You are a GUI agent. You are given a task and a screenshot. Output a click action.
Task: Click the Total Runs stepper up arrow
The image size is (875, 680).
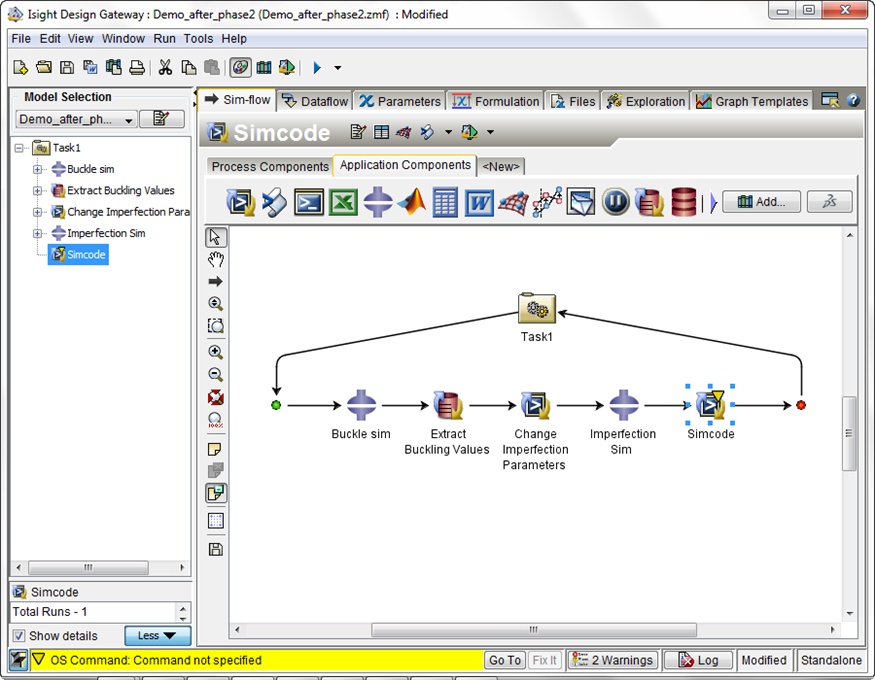[x=183, y=608]
